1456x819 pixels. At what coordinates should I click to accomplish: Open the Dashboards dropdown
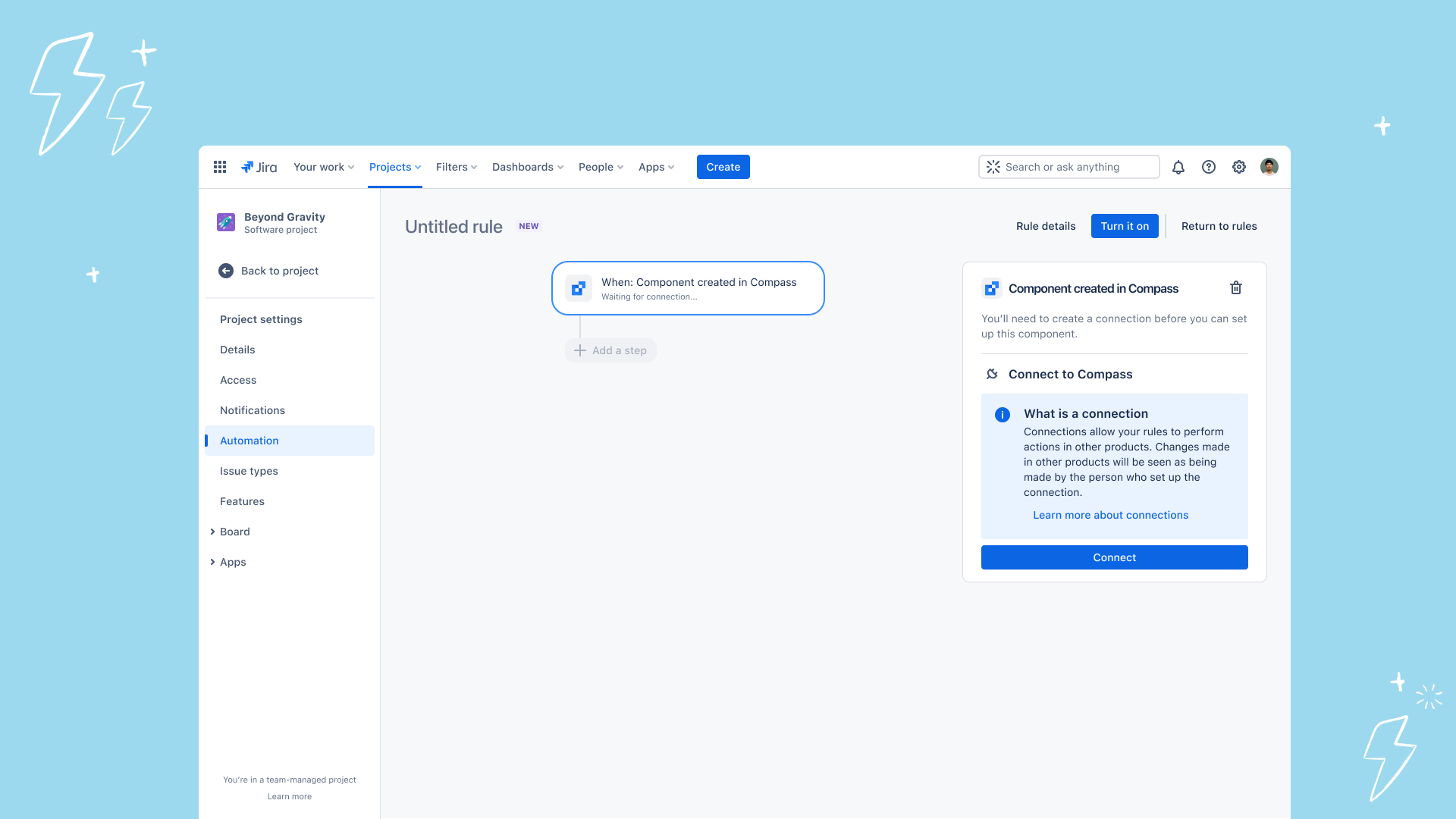coord(528,167)
